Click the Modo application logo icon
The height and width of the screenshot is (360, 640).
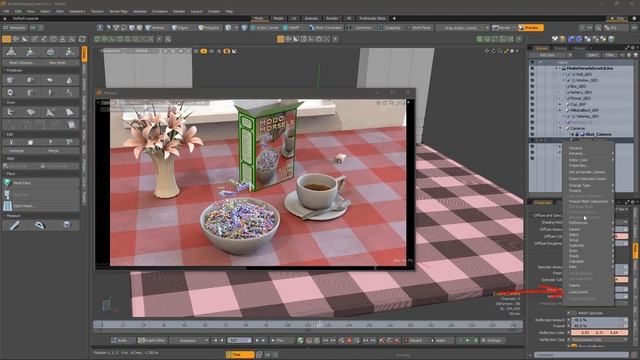click(x=4, y=4)
